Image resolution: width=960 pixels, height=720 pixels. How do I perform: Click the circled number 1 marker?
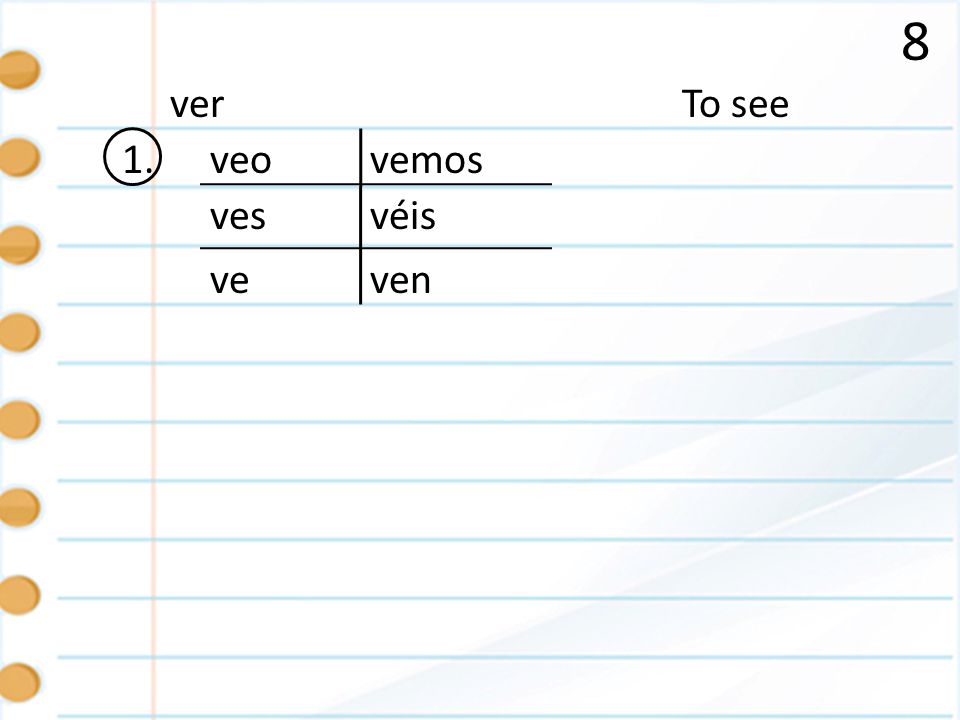coord(132,157)
